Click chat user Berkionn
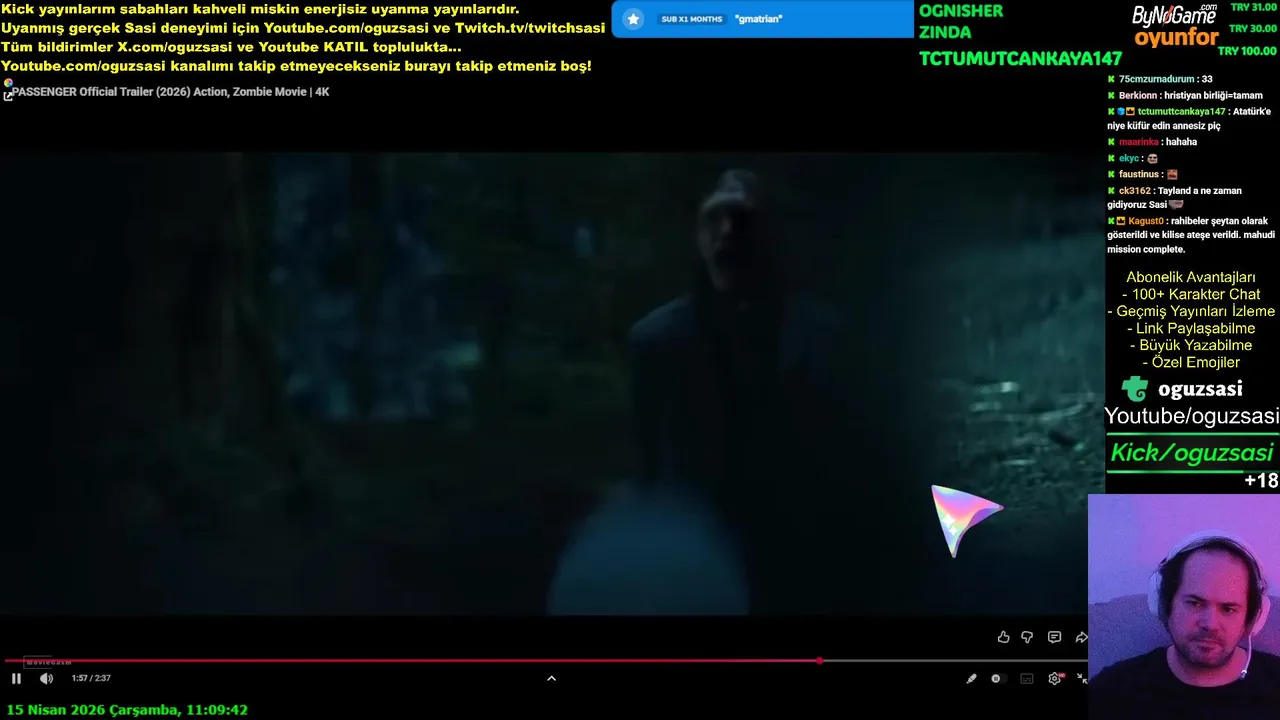 point(1138,95)
